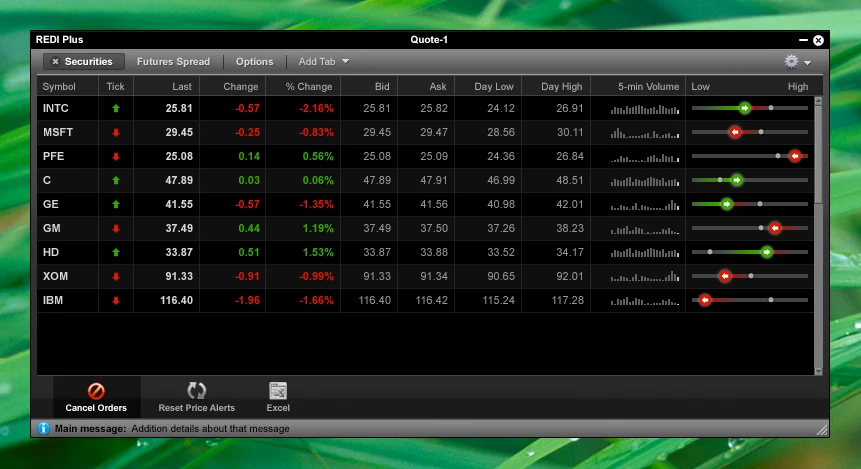Click GM ask price 37.50

point(434,228)
